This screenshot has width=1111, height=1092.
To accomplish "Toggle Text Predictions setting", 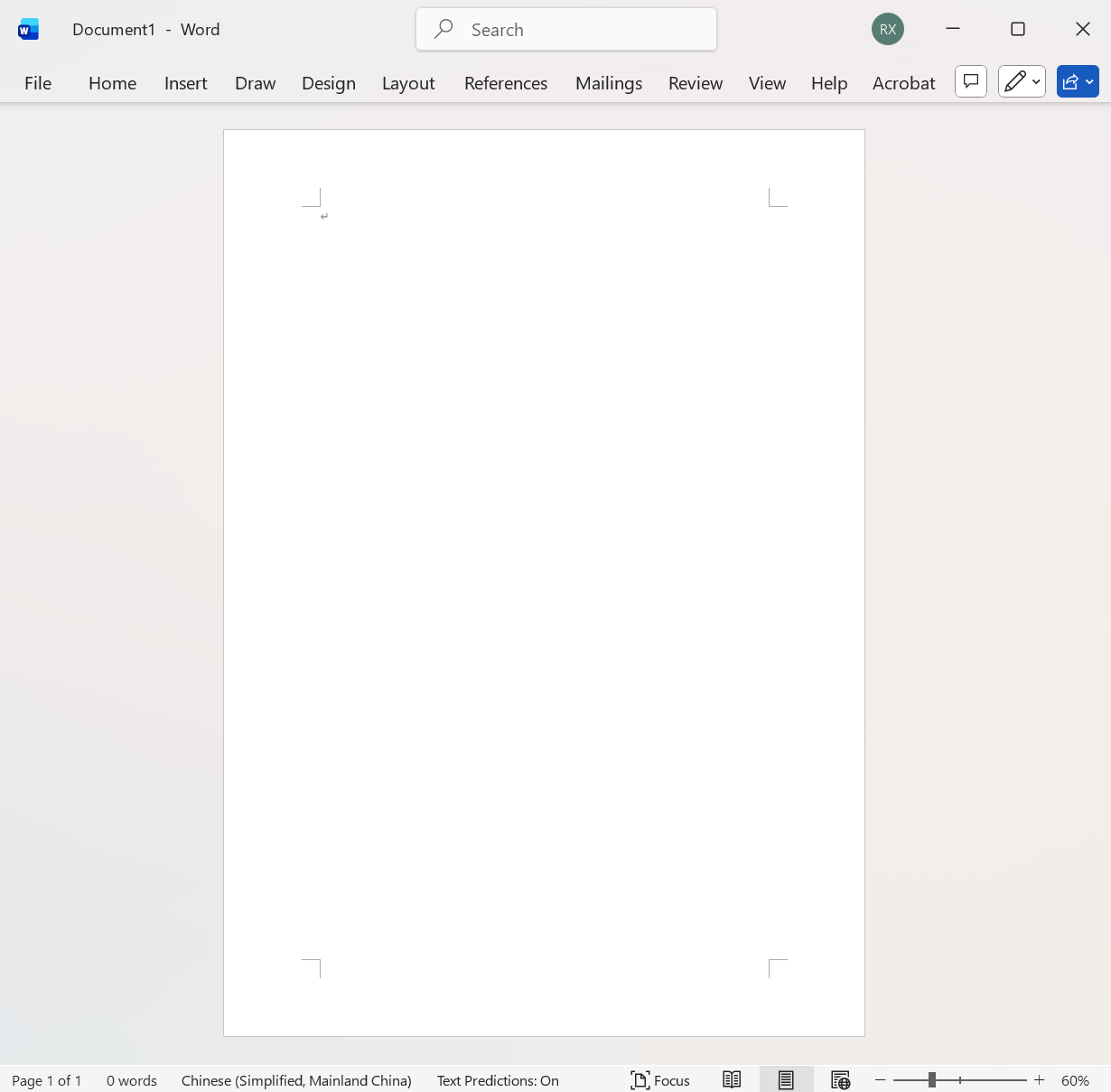I will 497,1080.
